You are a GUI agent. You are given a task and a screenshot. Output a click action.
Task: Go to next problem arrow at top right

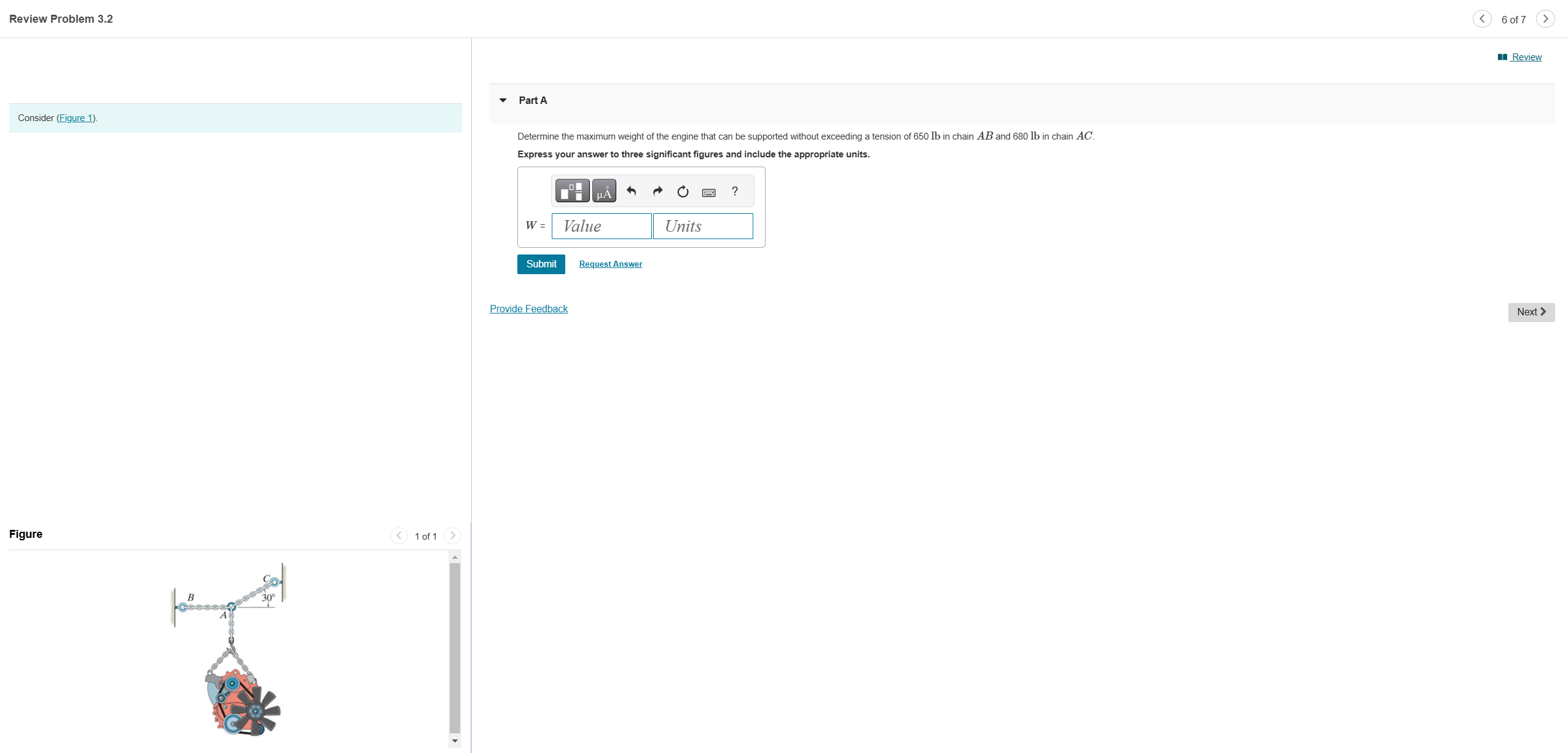pos(1545,19)
